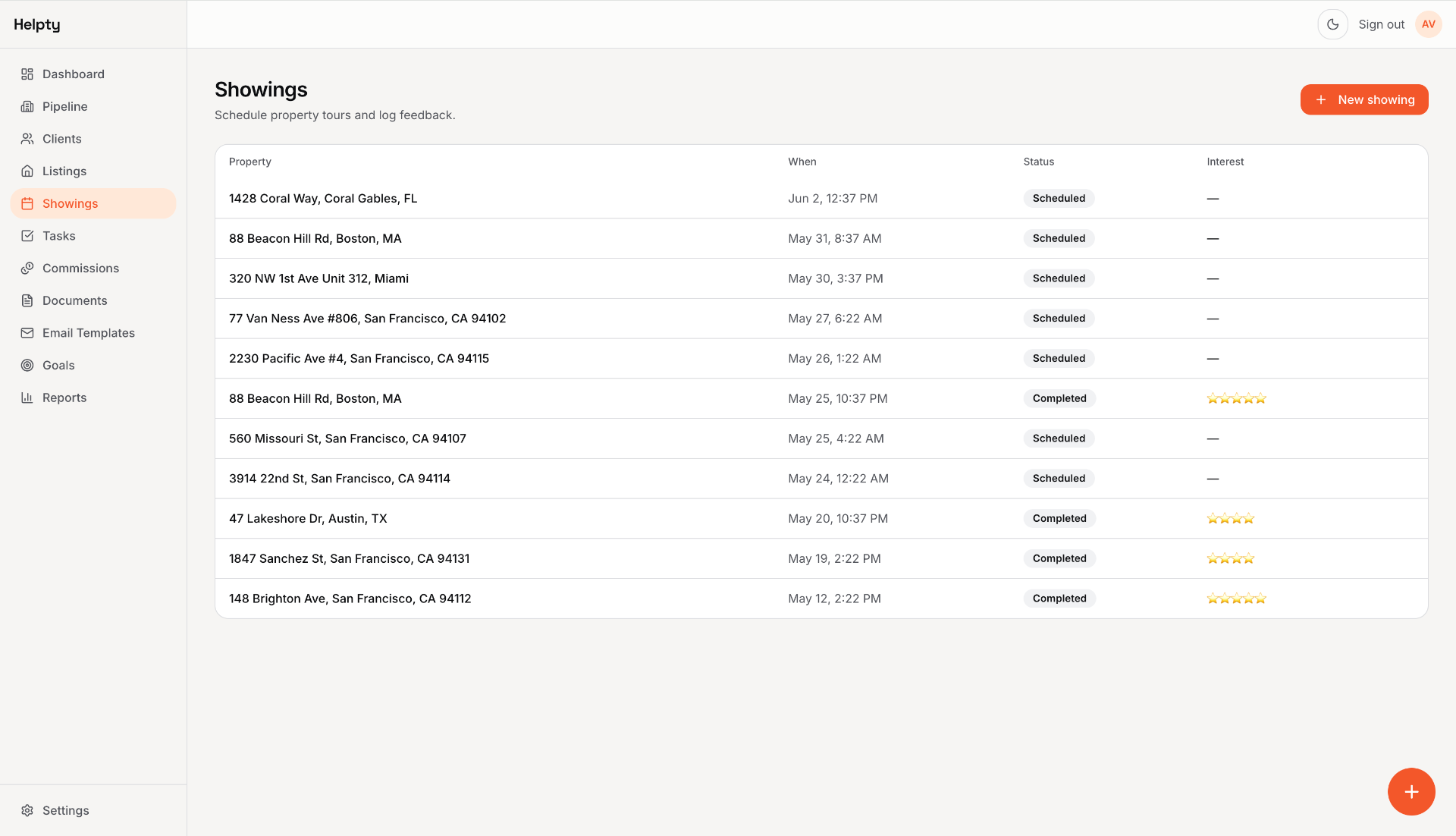The image size is (1456, 836).
Task: Click the Completed badge for 148 Brighton Ave
Action: [x=1059, y=599]
